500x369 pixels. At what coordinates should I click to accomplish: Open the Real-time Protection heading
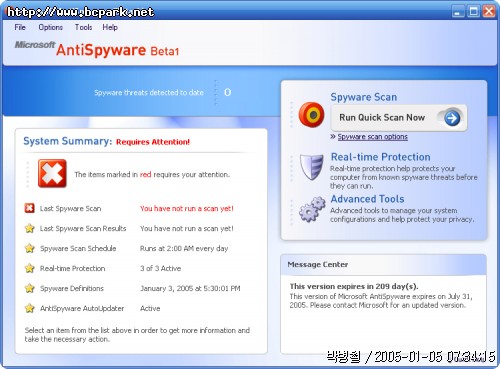click(380, 157)
